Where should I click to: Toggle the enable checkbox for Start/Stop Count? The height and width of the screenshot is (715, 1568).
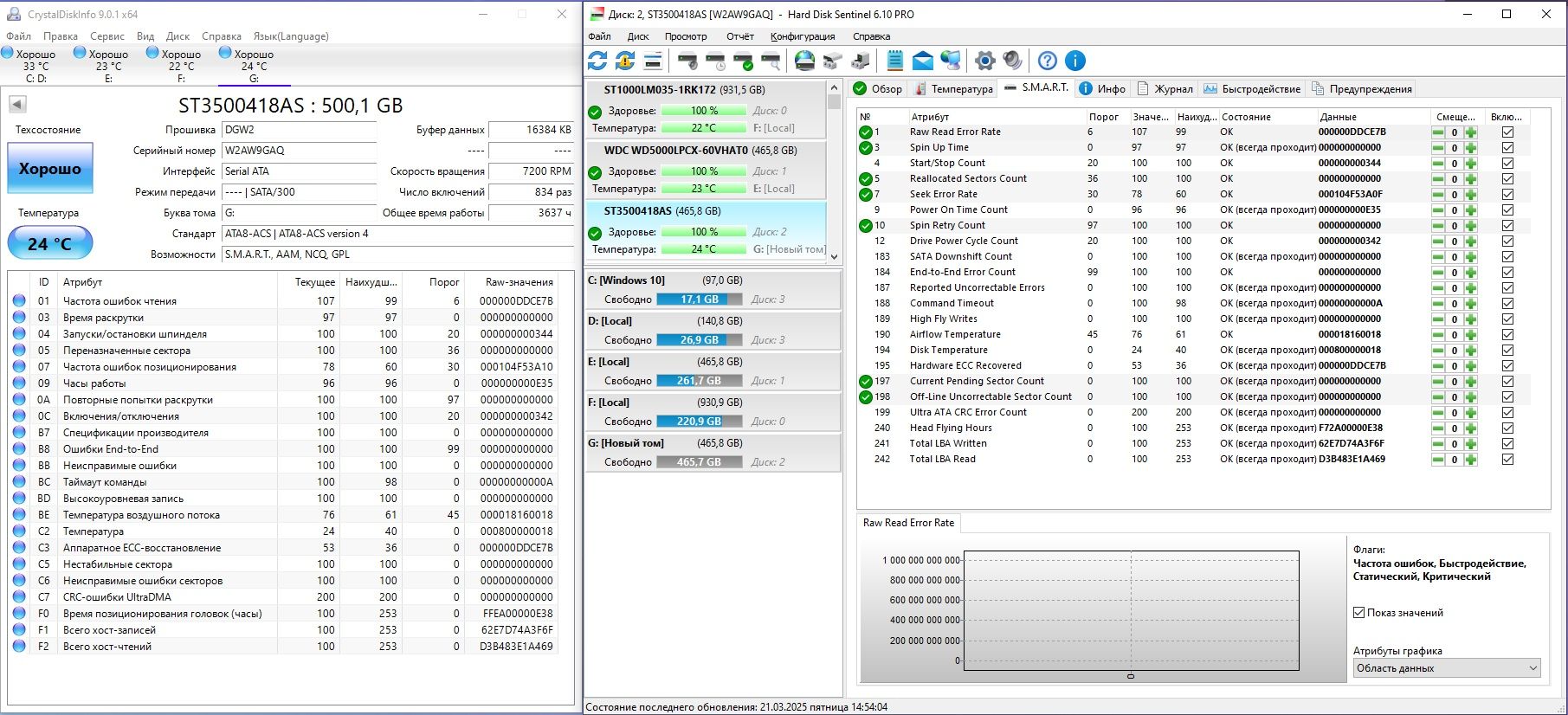point(1507,164)
